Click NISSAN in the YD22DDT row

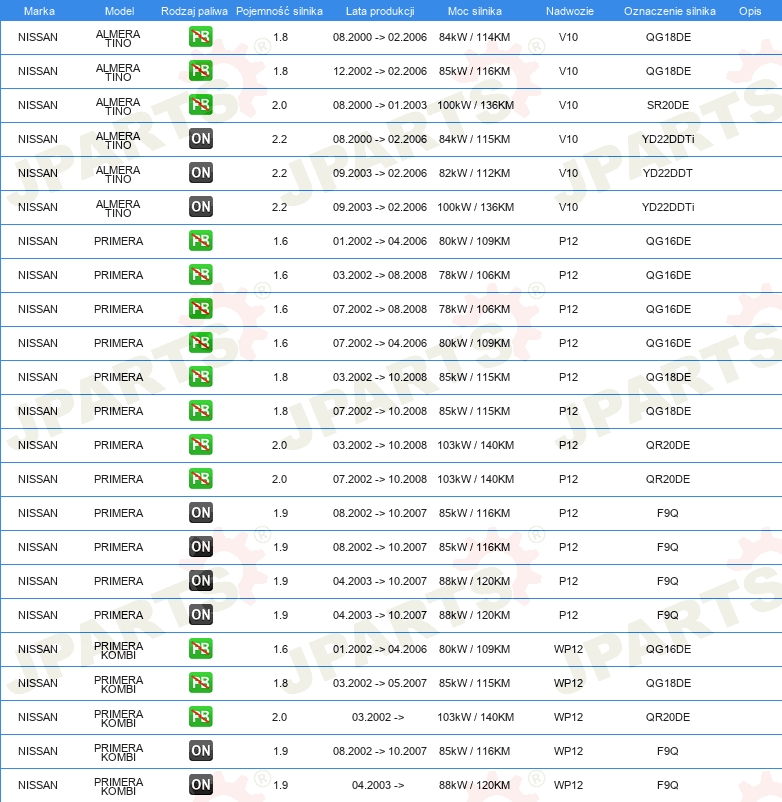pos(38,173)
